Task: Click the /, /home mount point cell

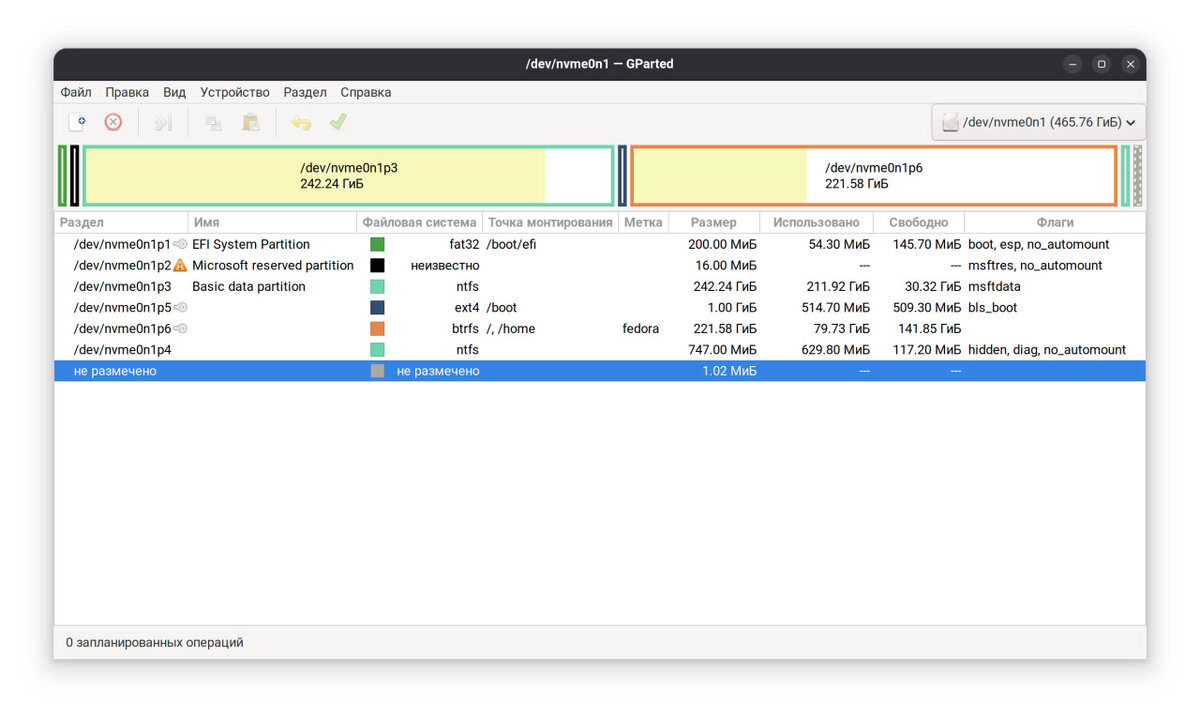Action: [x=511, y=328]
